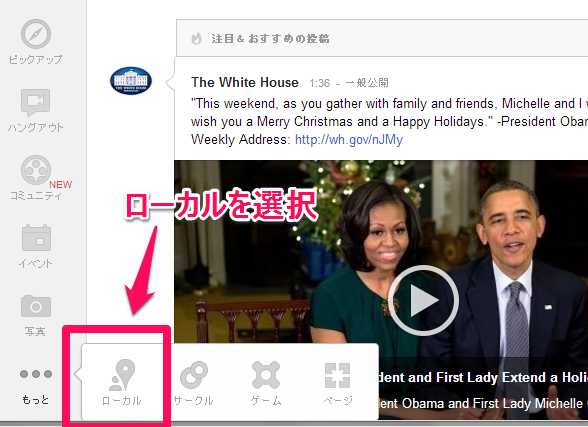Click the White House avatar image

131,81
